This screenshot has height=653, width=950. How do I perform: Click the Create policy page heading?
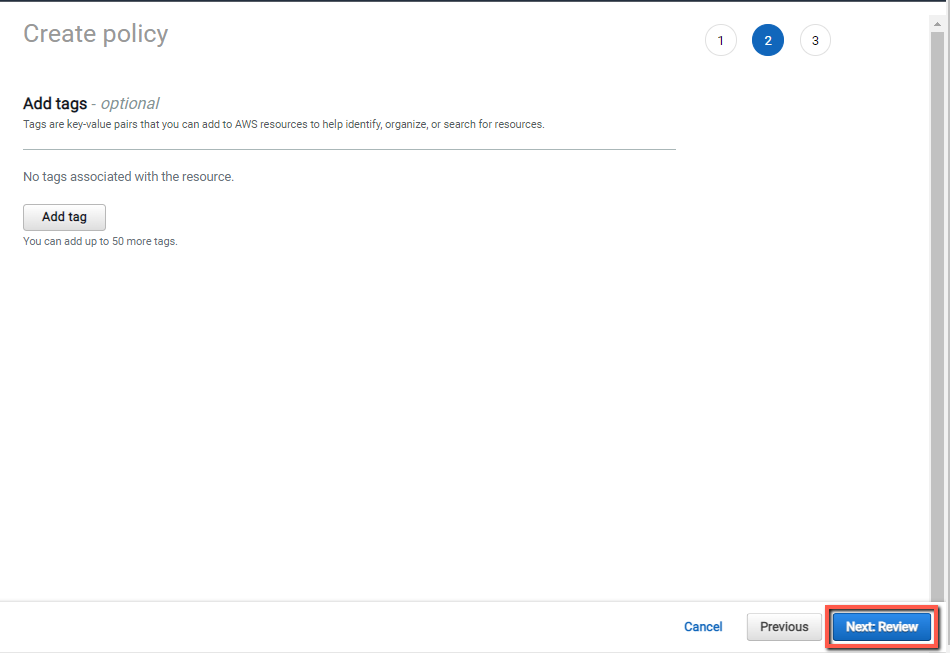(x=96, y=34)
